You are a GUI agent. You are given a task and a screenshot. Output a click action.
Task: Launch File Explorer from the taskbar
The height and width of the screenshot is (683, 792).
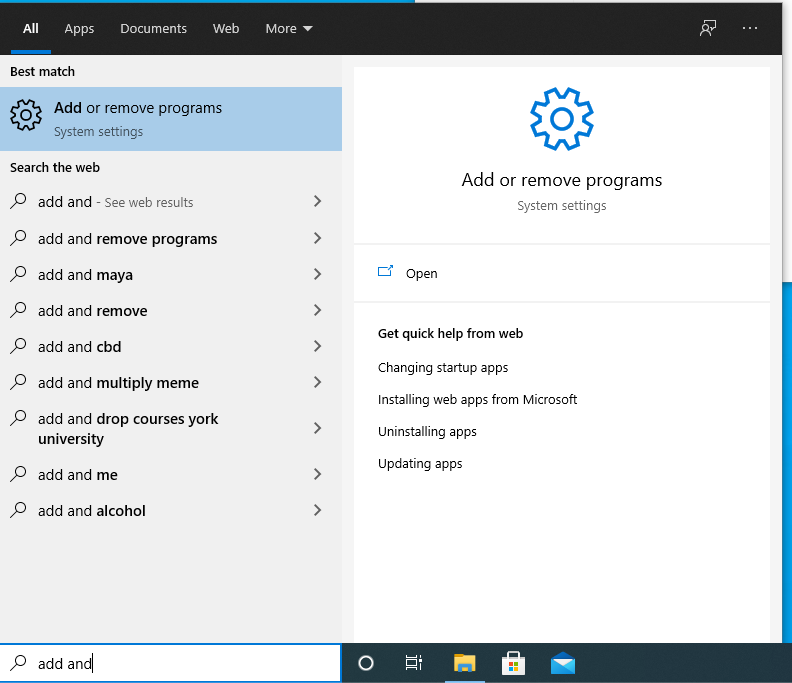(x=464, y=663)
